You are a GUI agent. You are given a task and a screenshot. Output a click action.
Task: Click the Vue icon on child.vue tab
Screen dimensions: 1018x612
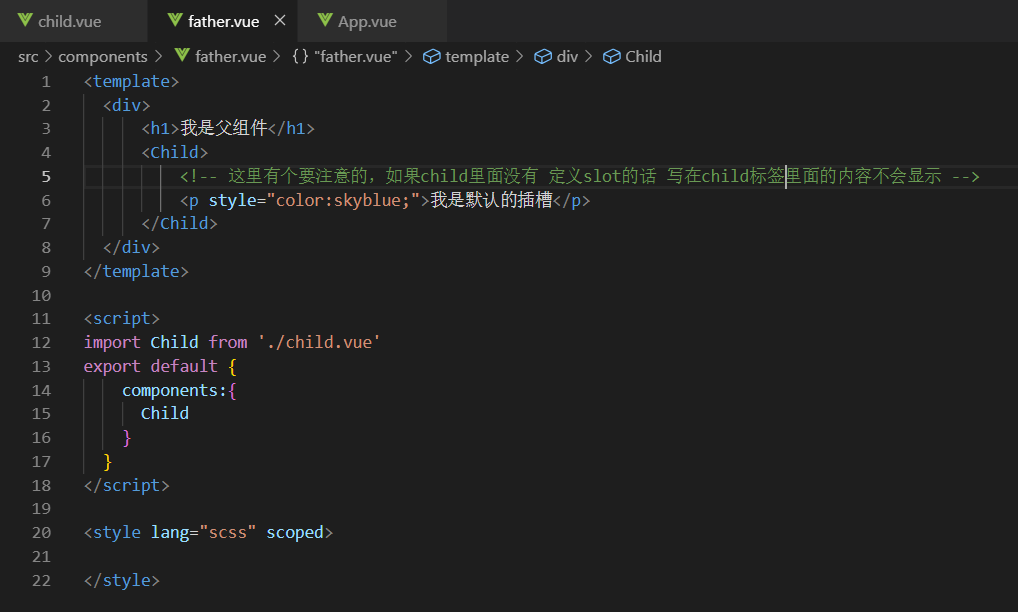point(25,21)
